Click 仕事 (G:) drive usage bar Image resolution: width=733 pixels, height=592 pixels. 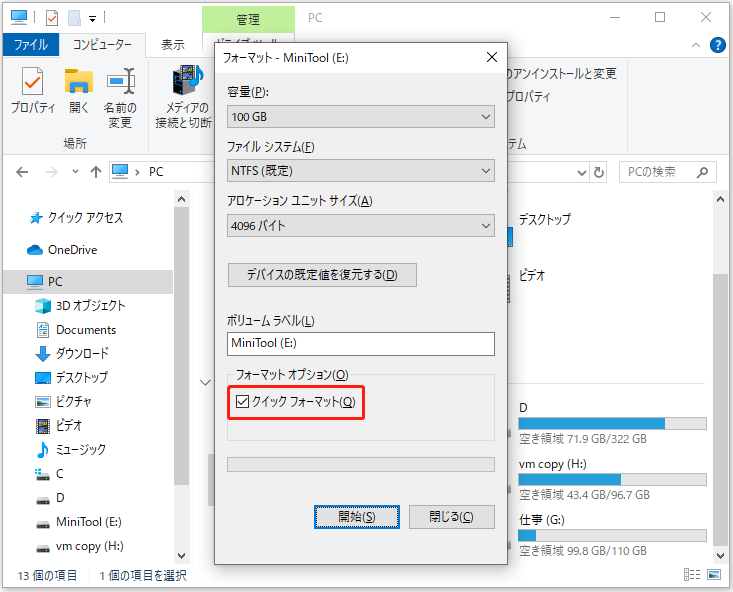tap(612, 535)
